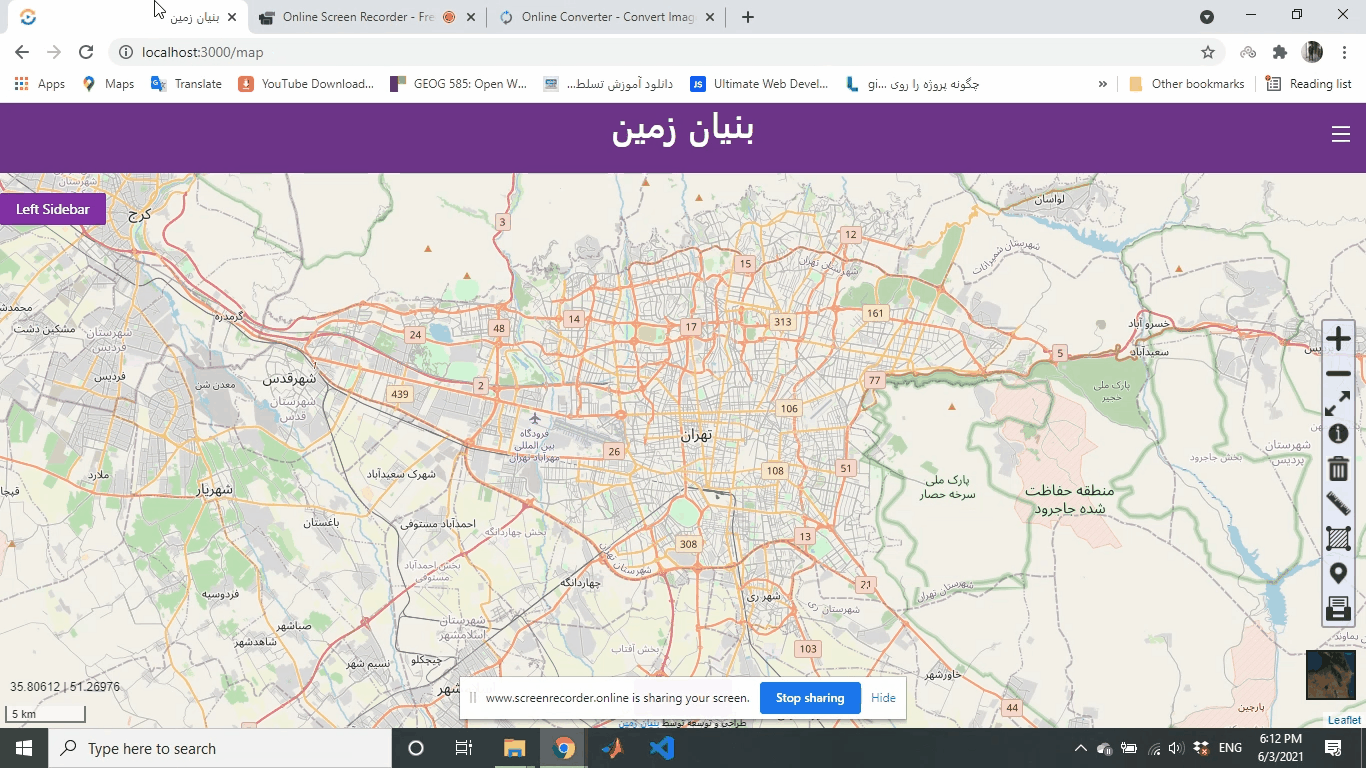The image size is (1366, 768).
Task: Open the Reading list
Action: [1308, 84]
